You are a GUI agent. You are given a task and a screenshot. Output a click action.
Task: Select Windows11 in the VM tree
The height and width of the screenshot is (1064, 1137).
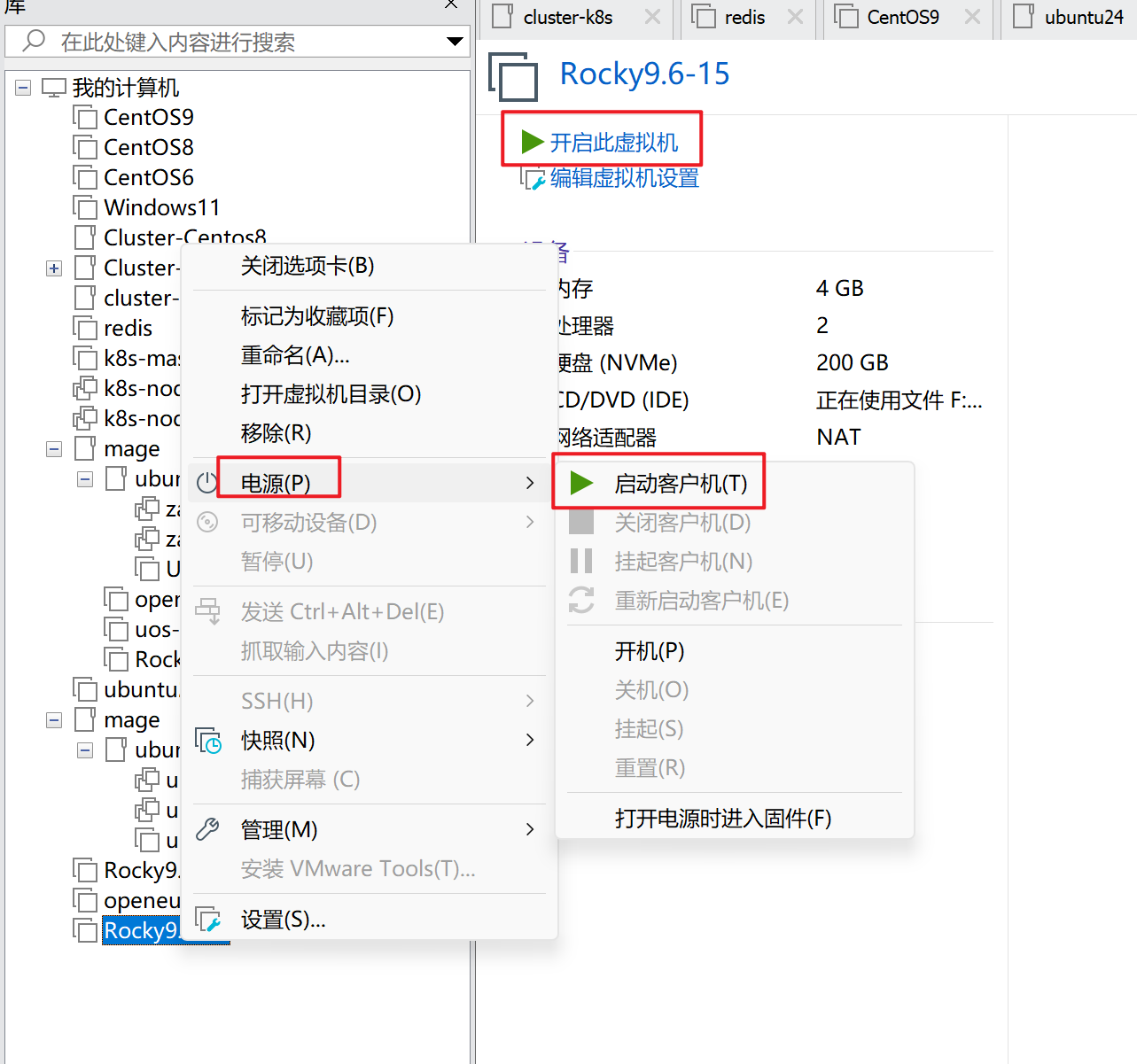(x=161, y=207)
